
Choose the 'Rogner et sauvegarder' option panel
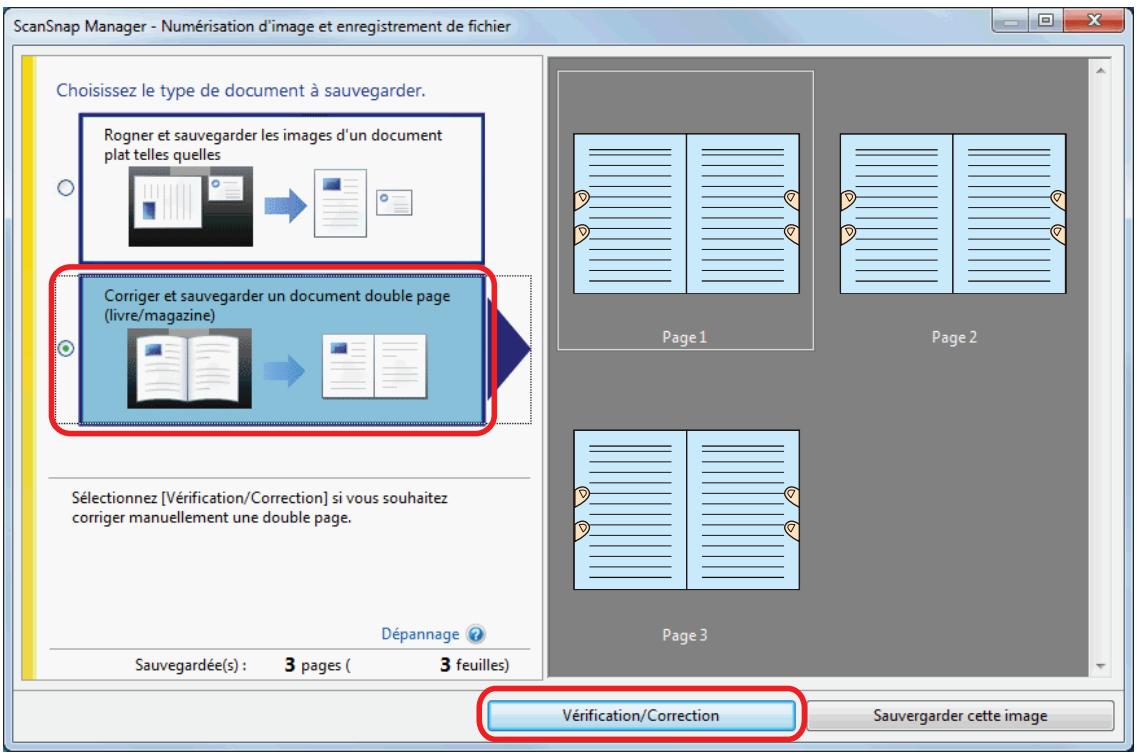(281, 188)
